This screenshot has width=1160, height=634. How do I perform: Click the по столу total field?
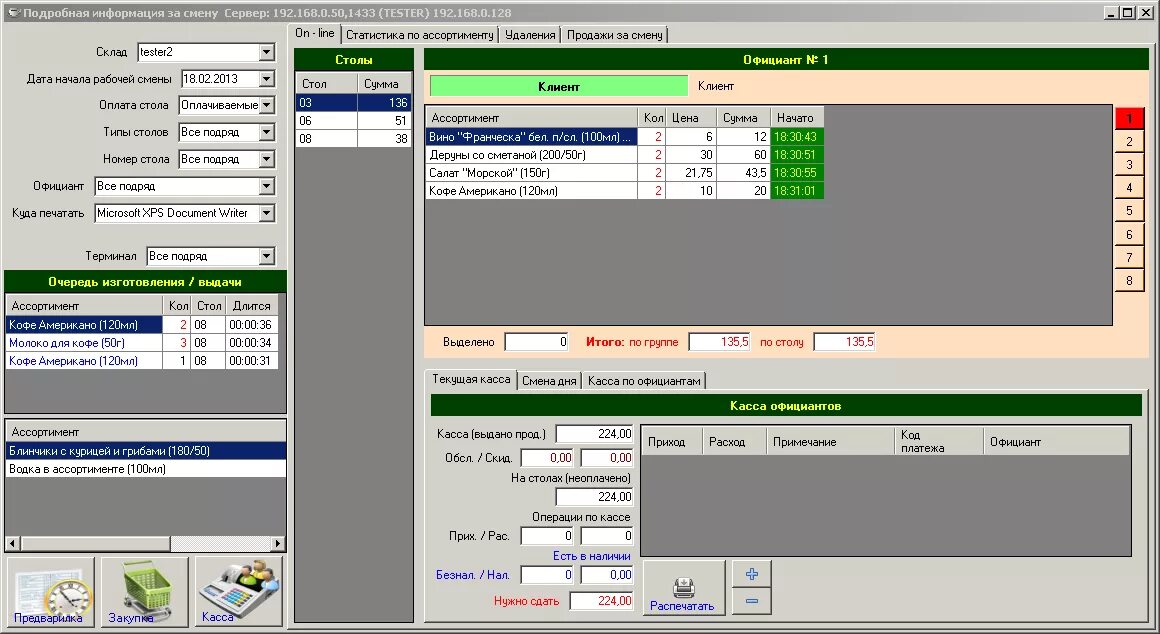pyautogui.click(x=844, y=342)
